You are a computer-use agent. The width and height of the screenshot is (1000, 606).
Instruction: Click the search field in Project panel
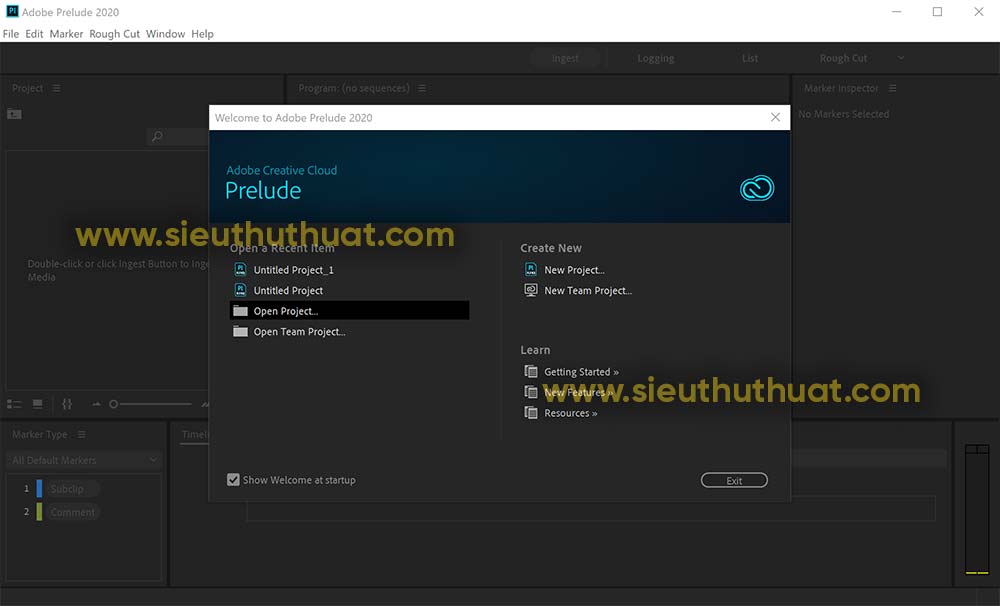click(x=179, y=136)
